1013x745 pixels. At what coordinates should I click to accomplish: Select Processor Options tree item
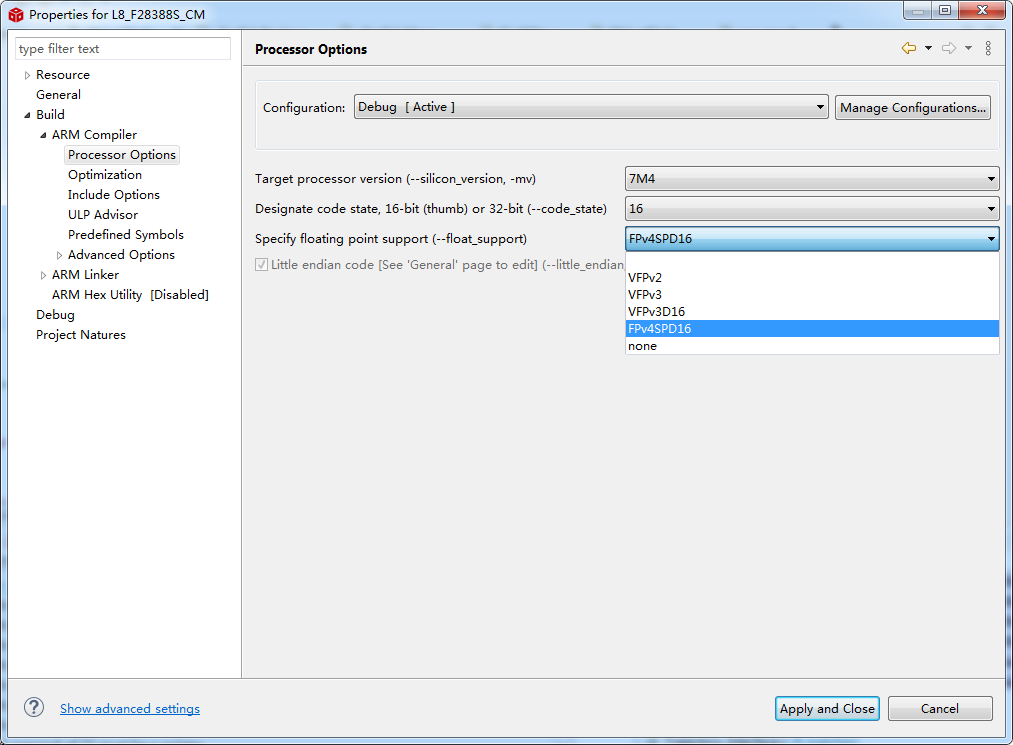121,155
